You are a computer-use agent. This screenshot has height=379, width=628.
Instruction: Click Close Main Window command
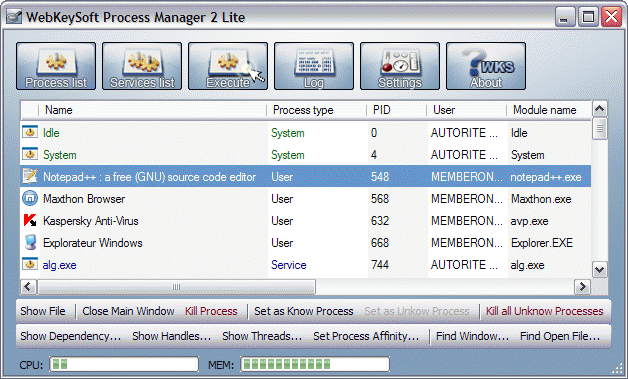128,311
